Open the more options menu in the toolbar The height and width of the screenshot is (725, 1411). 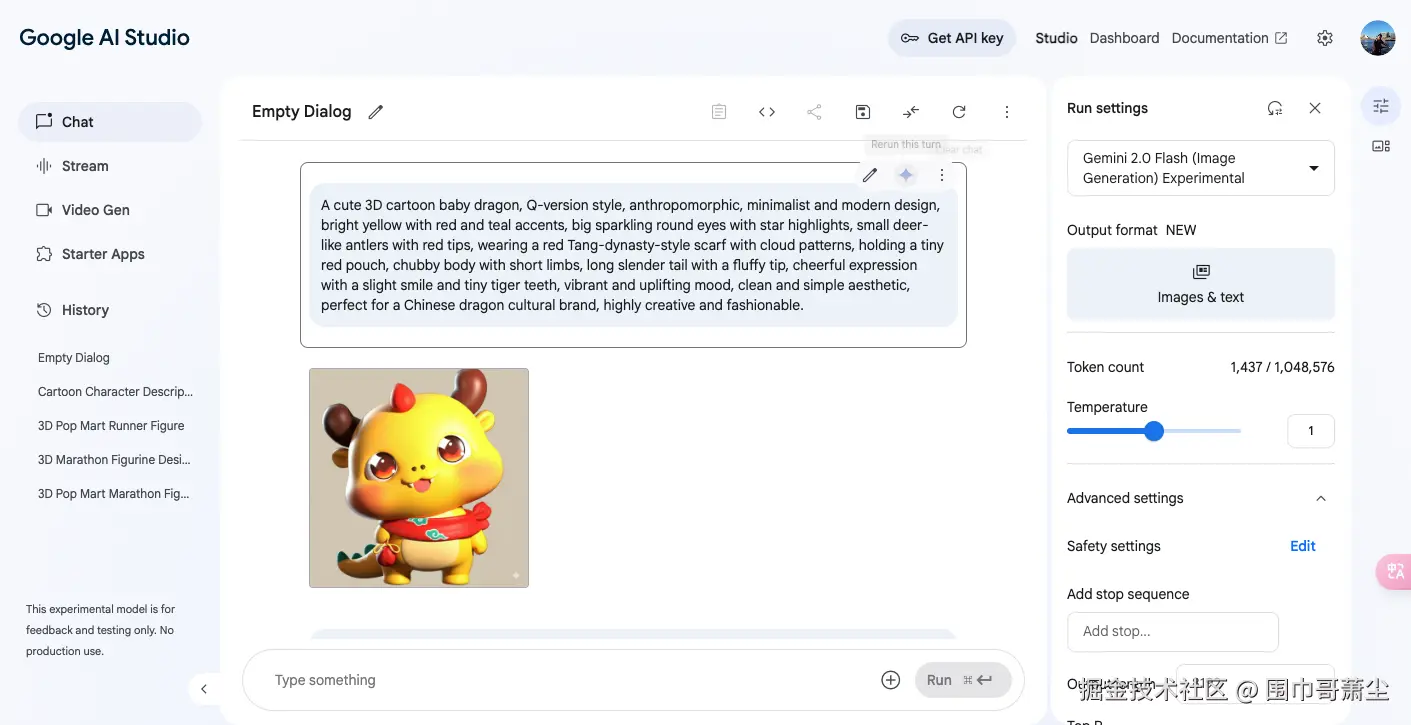coord(1007,111)
